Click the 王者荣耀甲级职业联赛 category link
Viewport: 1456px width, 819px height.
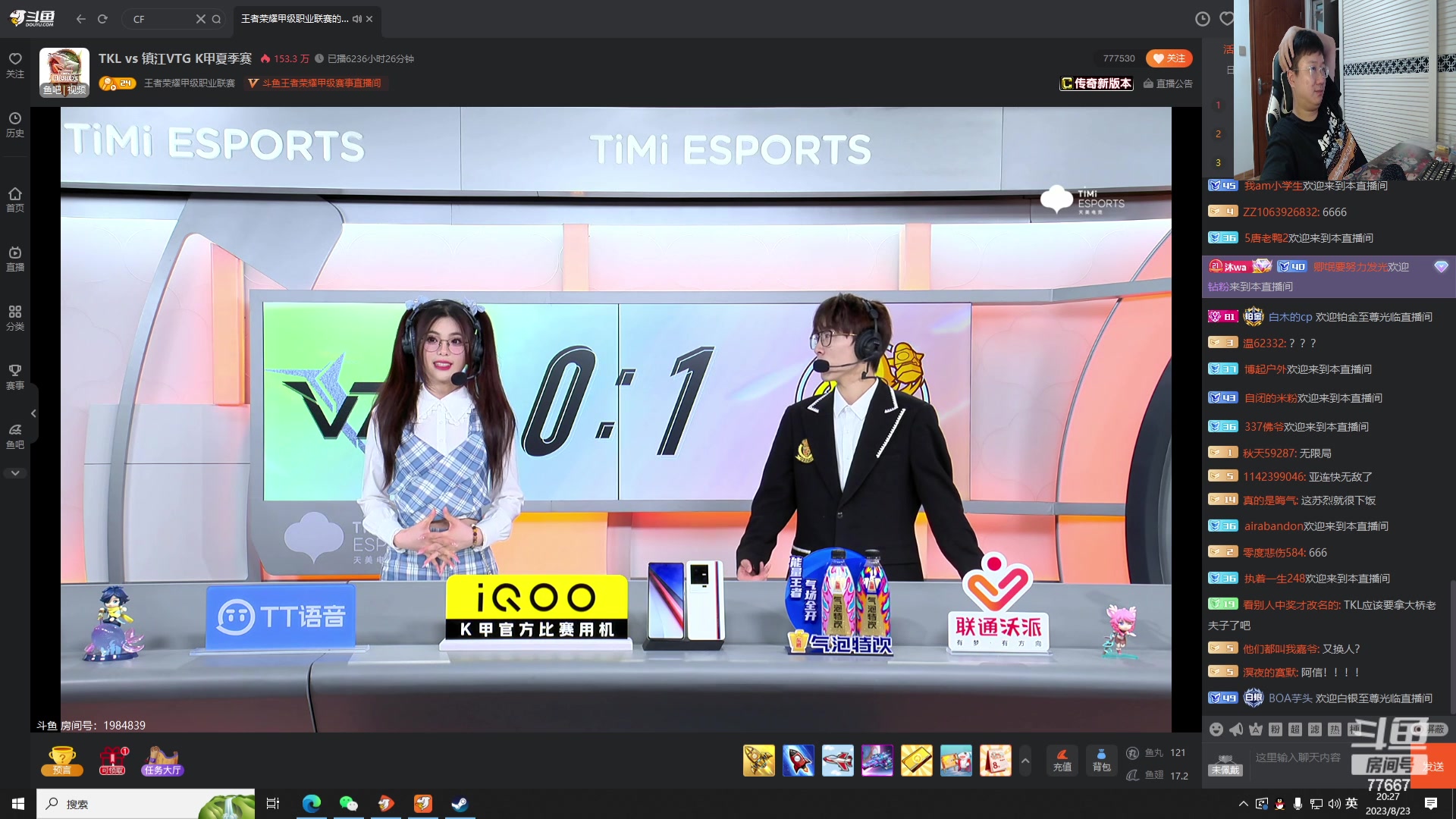point(190,83)
